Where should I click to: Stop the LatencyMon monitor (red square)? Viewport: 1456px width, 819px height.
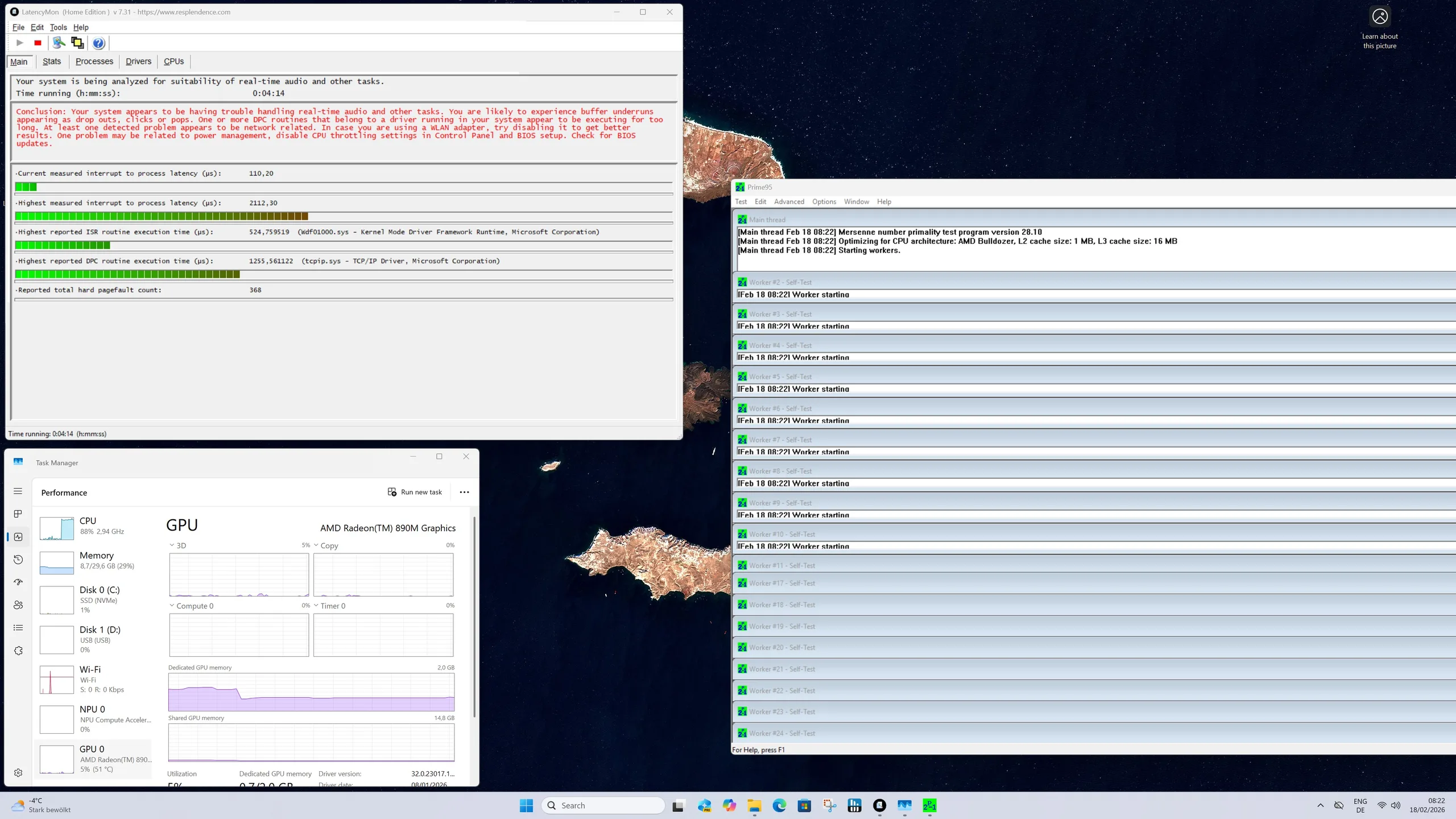38,43
